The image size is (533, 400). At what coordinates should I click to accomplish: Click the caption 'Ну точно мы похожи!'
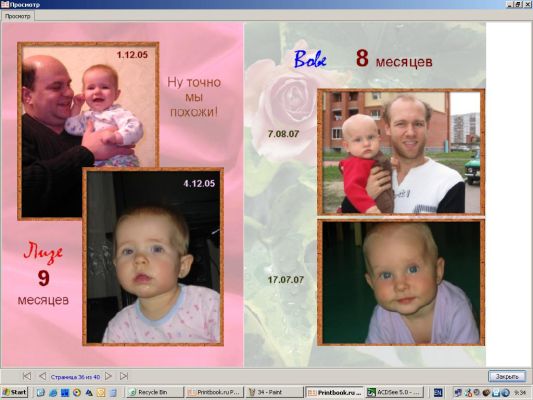pyautogui.click(x=194, y=97)
